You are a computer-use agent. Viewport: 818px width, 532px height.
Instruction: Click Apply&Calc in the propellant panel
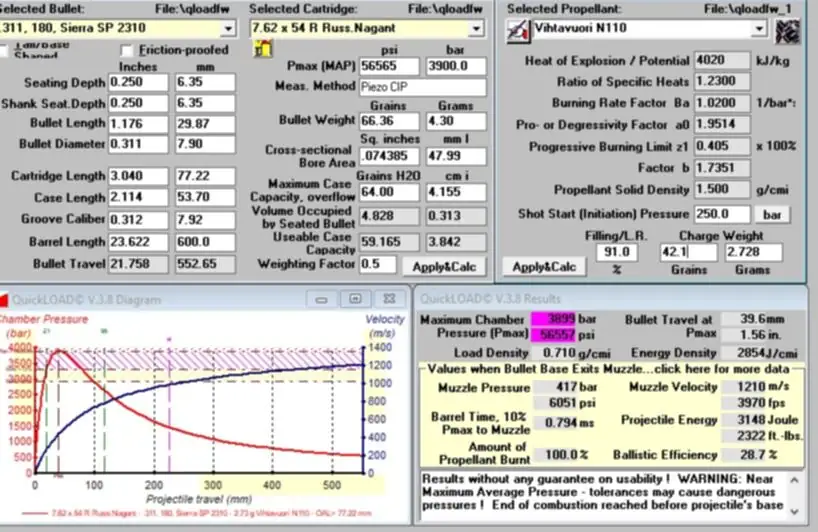pos(544,267)
